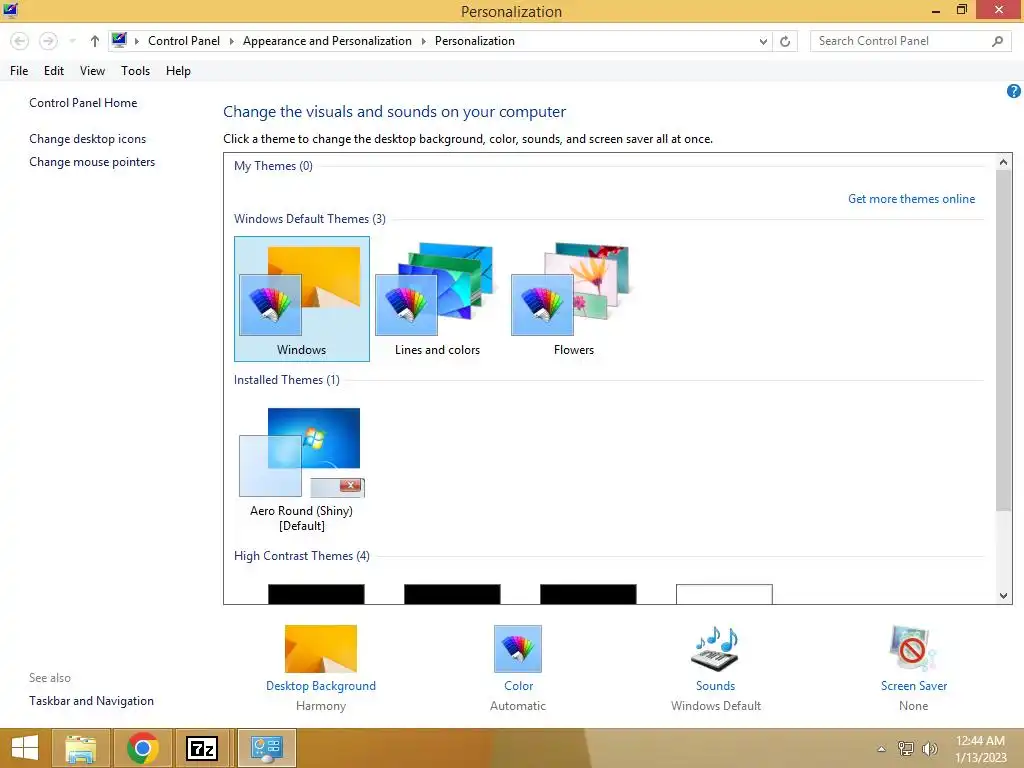Expand chevron after Control Panel breadcrumb

pos(231,41)
